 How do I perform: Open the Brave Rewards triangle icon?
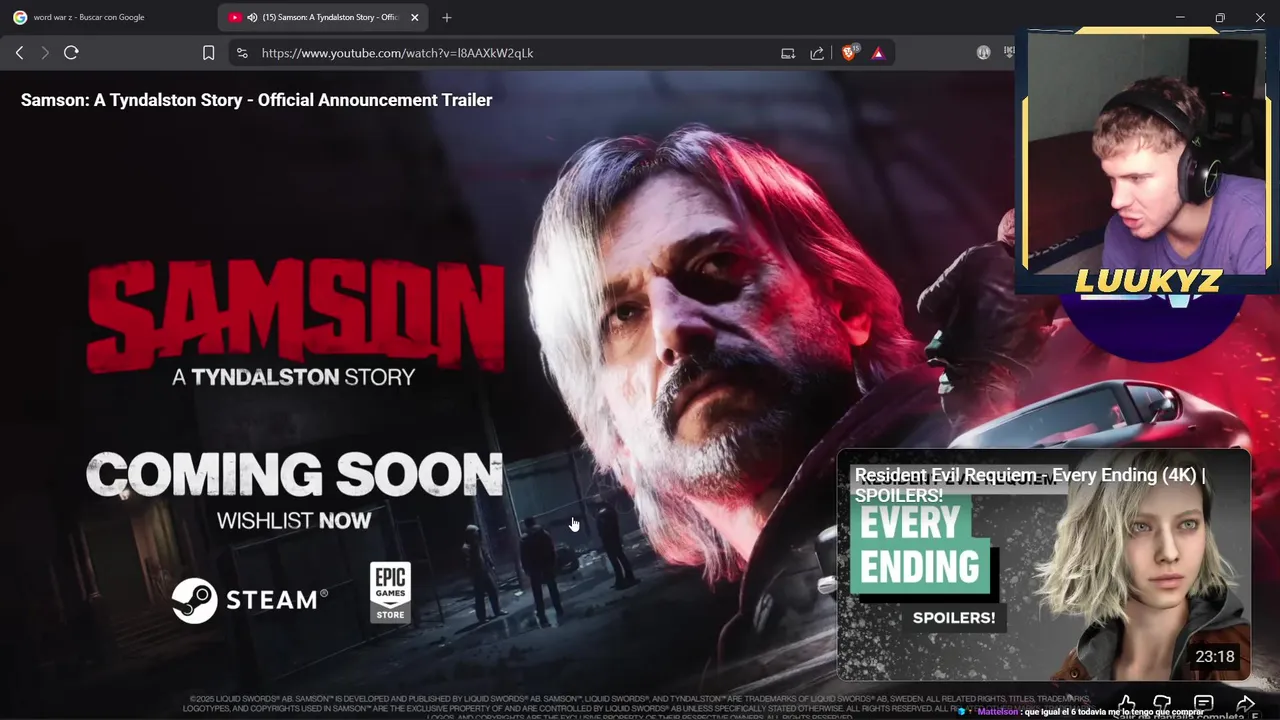click(x=878, y=53)
